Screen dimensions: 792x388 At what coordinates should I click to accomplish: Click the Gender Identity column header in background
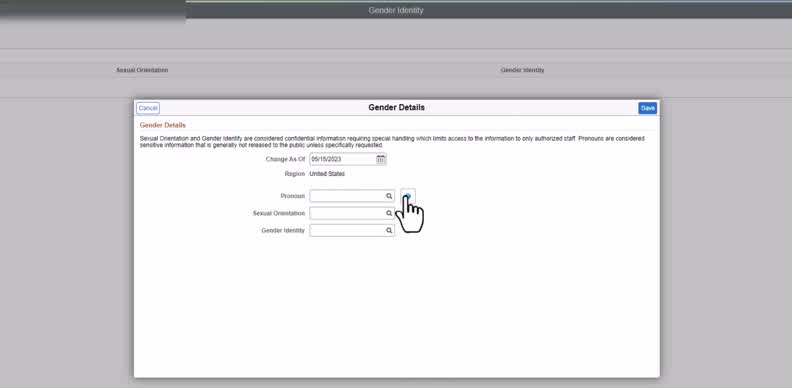click(522, 70)
